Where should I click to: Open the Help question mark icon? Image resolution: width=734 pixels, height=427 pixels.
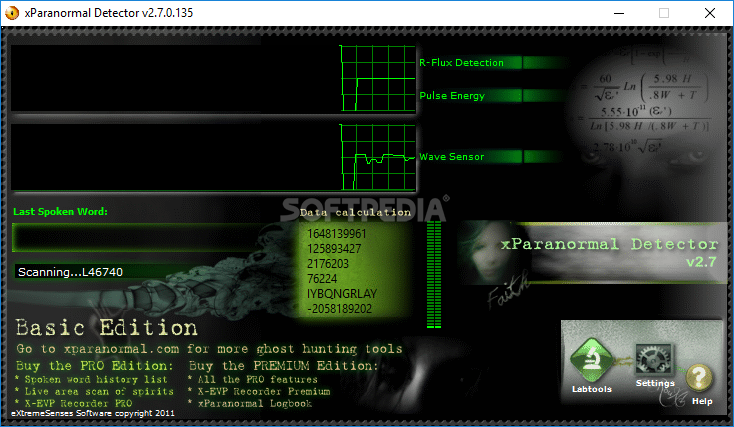[x=699, y=377]
